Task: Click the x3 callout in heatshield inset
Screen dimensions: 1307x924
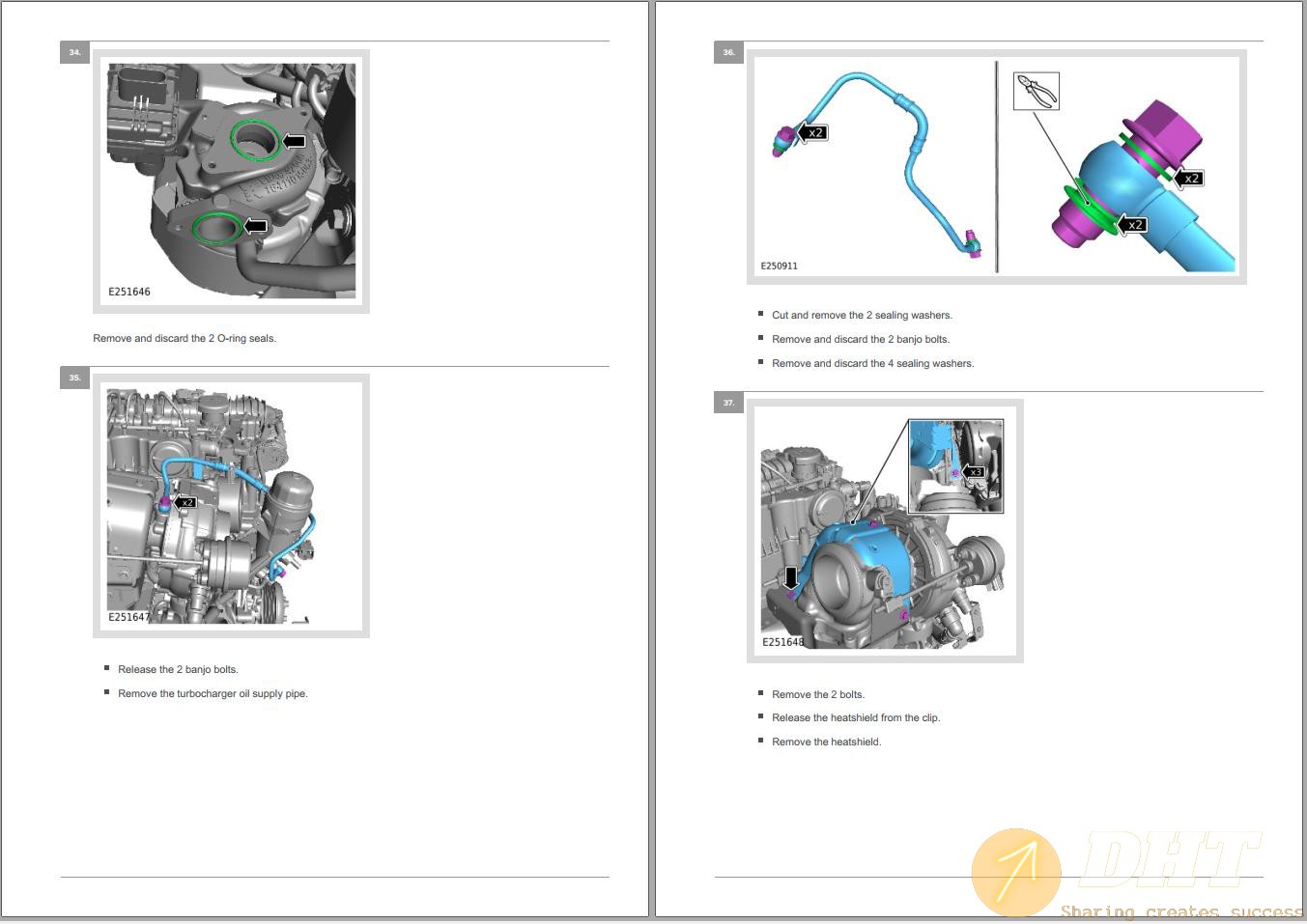Action: coord(973,472)
